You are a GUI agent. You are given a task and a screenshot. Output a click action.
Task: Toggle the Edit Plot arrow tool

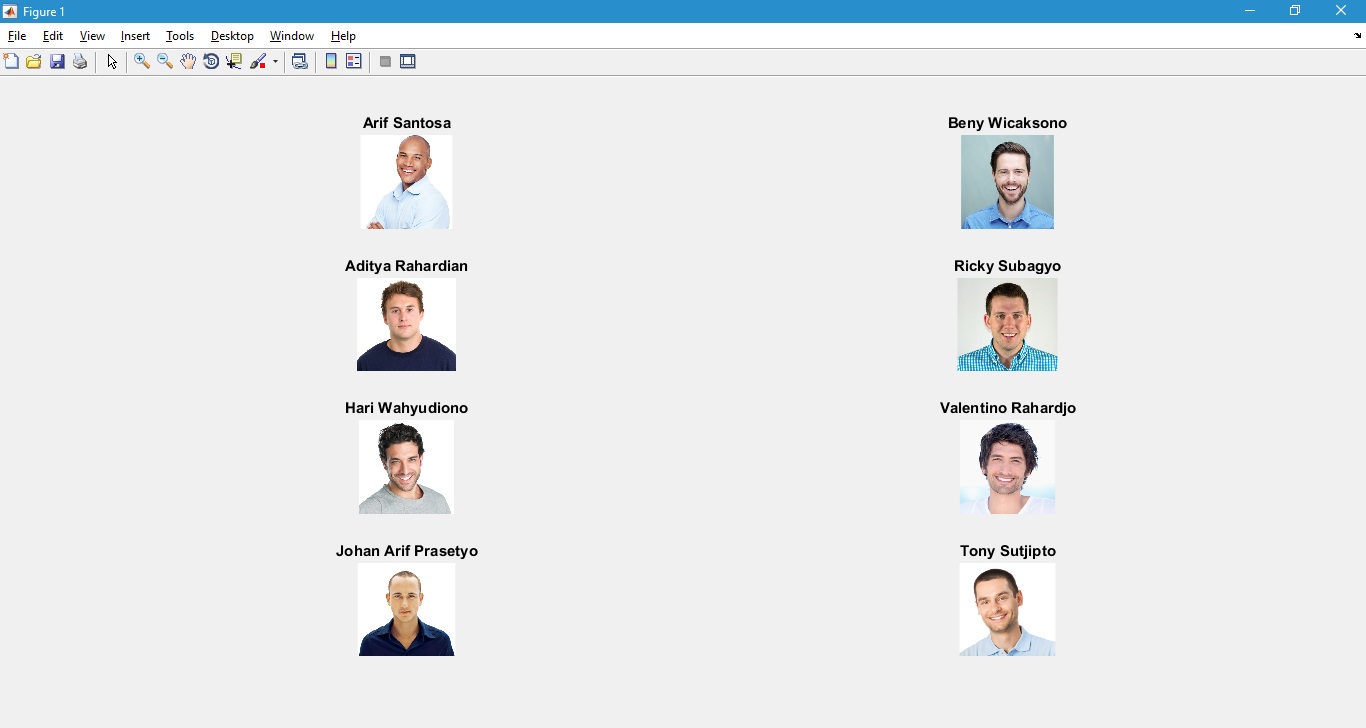[112, 62]
